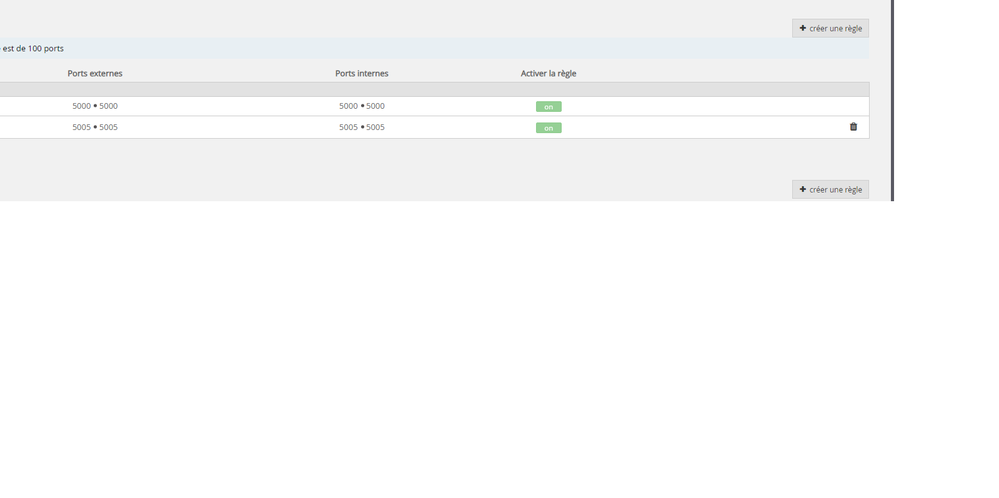Click the "Activer la règle" column header
Image resolution: width=999 pixels, height=498 pixels.
coord(548,73)
